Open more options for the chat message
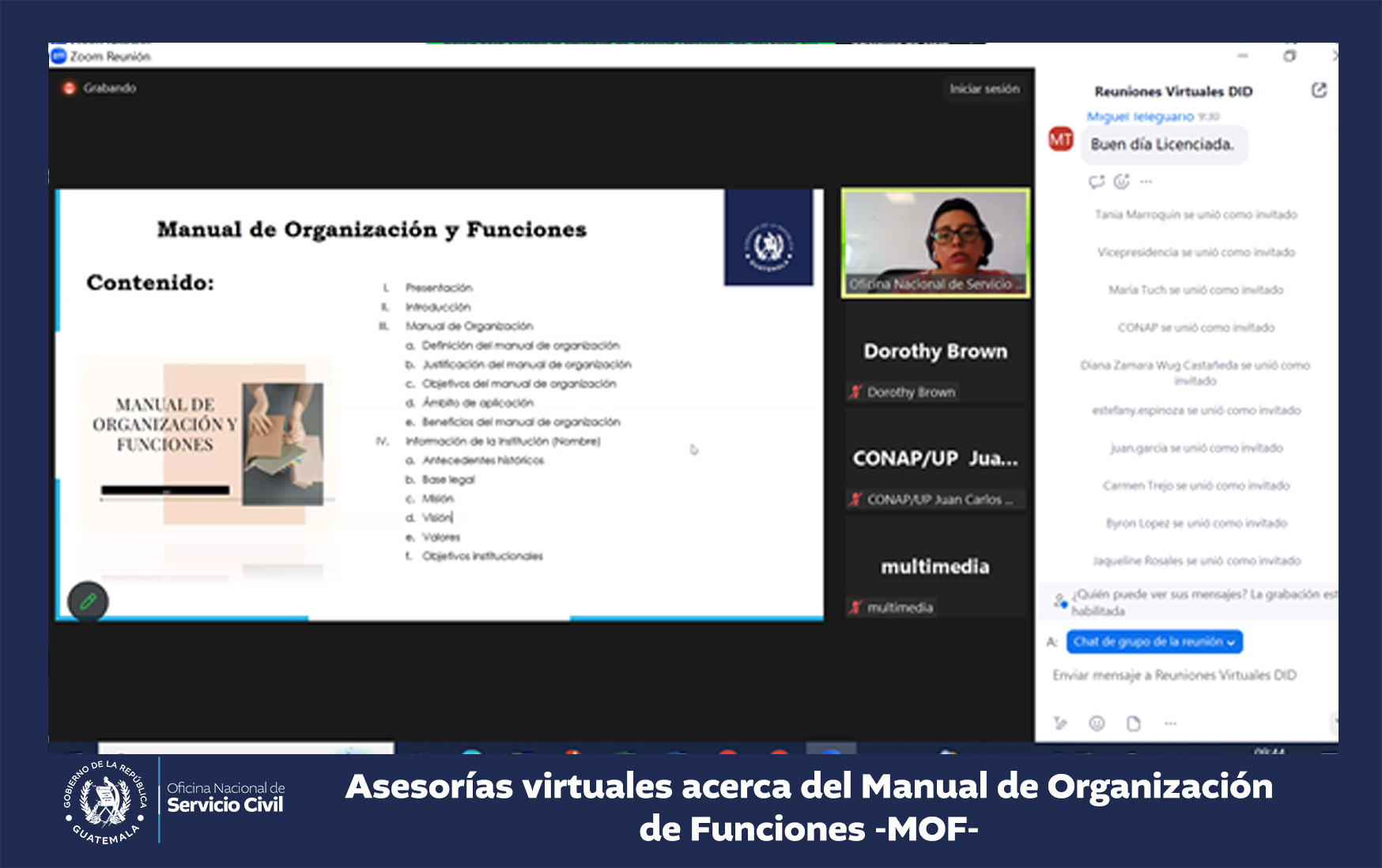This screenshot has width=1382, height=868. click(1146, 182)
